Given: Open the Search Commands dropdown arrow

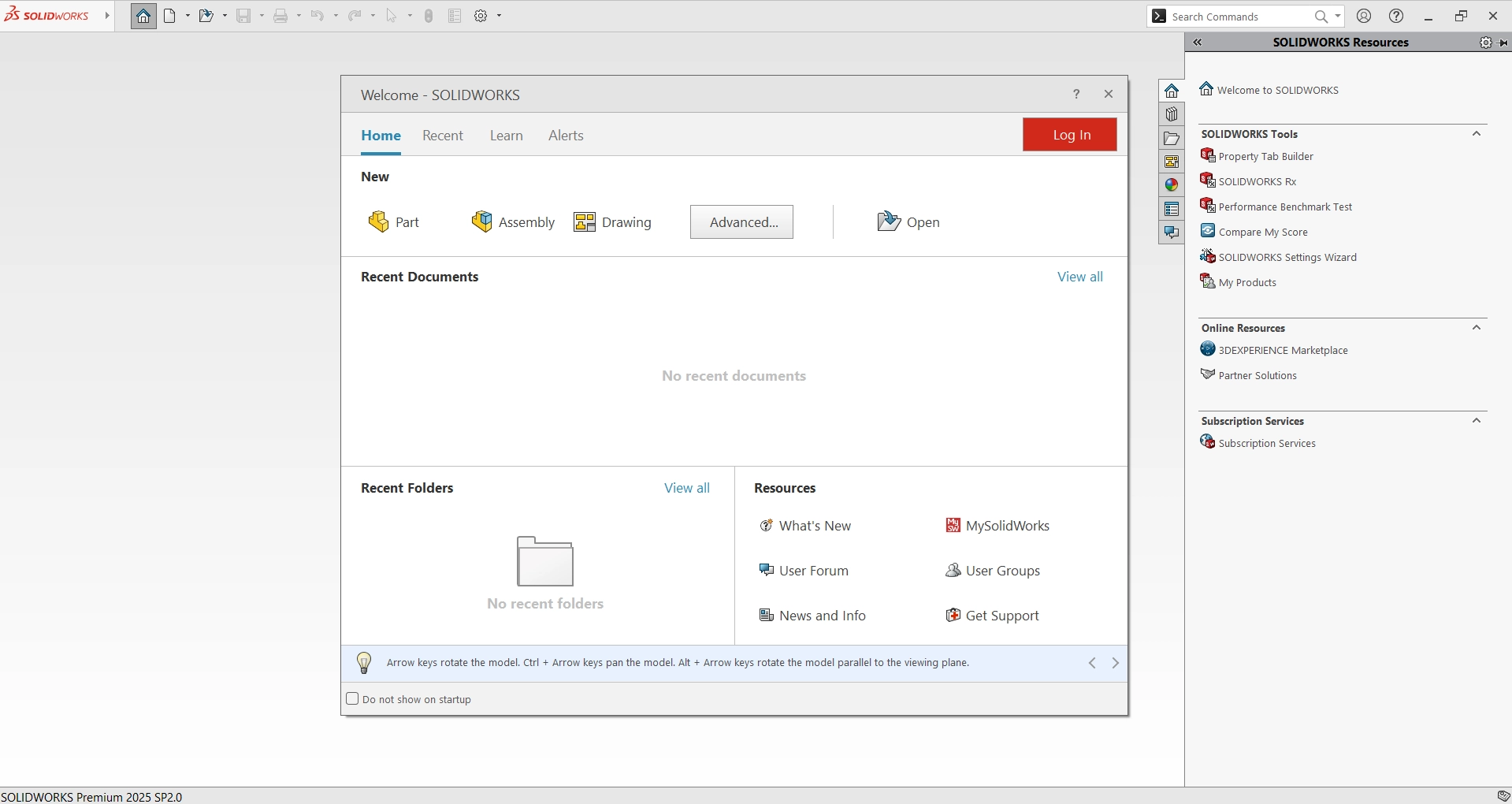Looking at the screenshot, I should tap(1338, 16).
